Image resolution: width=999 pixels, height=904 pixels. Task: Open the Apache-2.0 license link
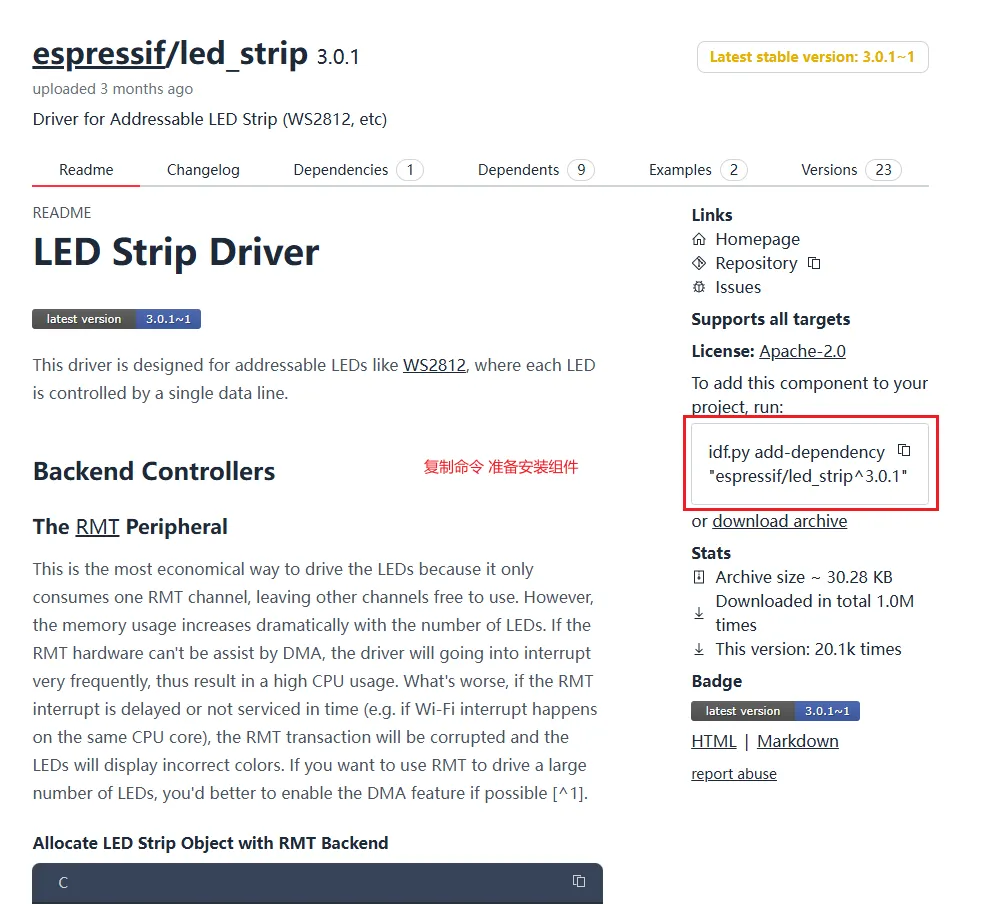(802, 351)
